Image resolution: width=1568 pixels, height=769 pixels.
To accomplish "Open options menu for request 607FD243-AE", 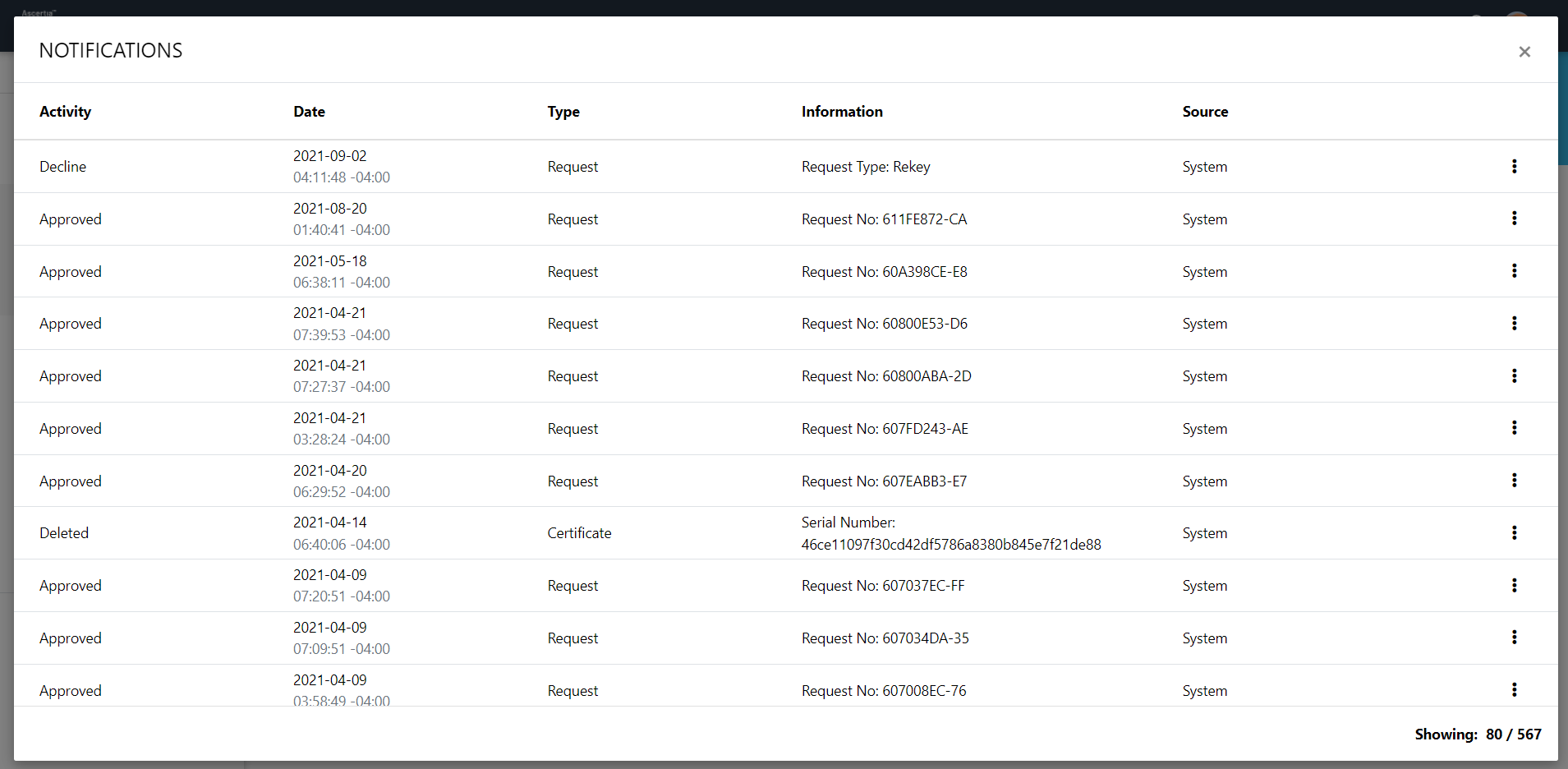I will 1514,428.
